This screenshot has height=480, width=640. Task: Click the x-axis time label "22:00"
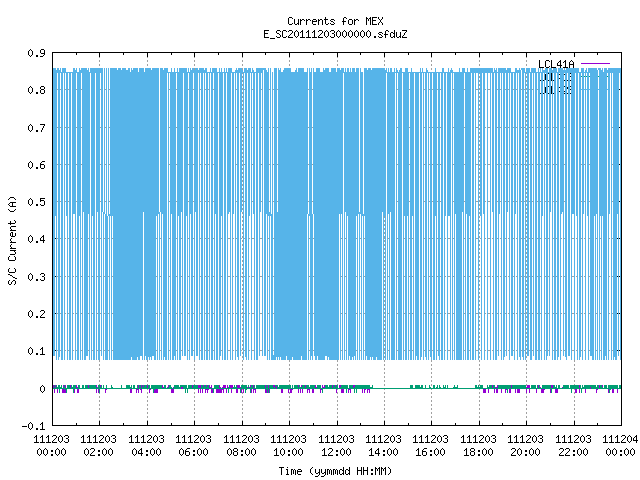[573, 452]
